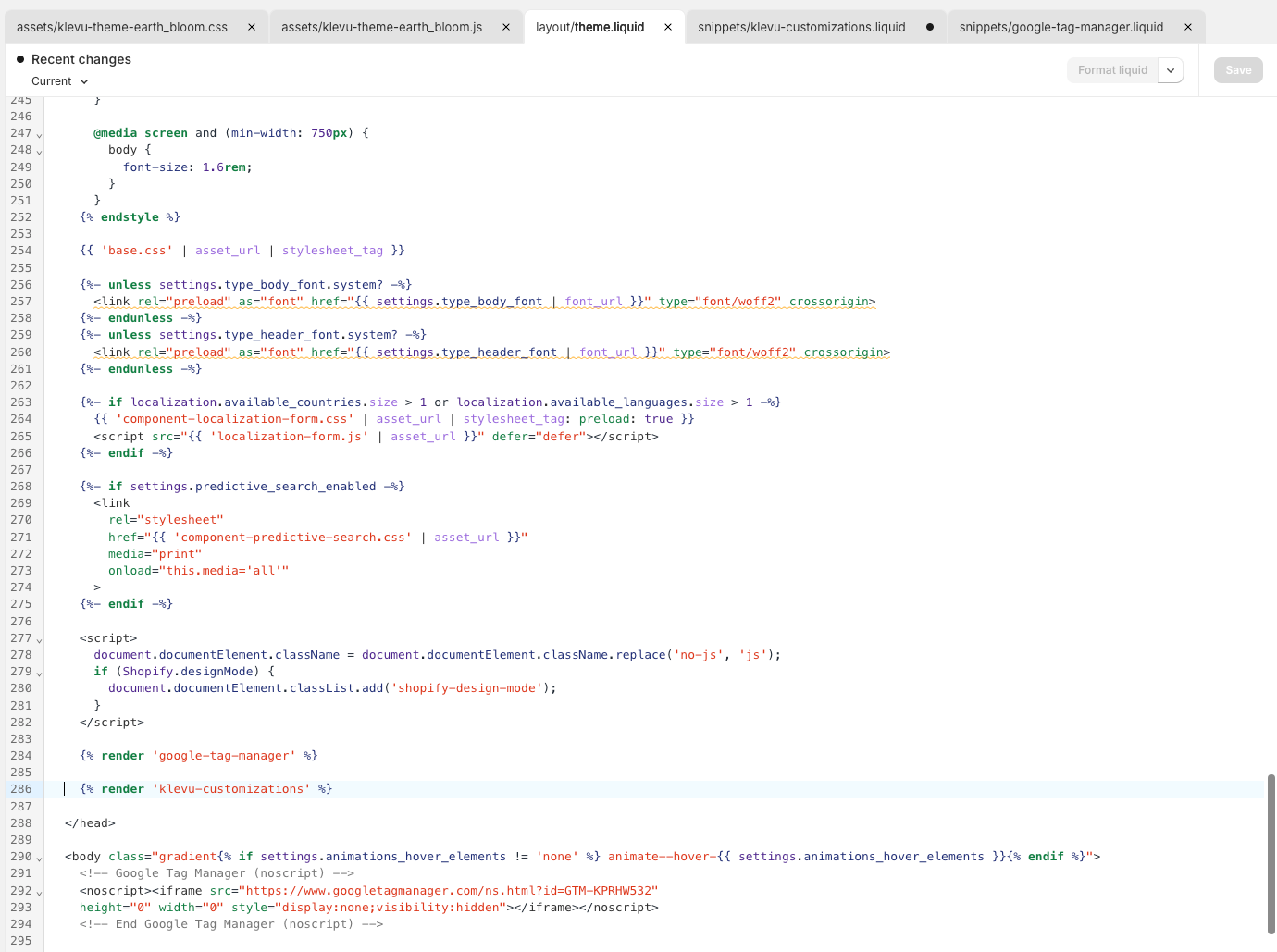The width and height of the screenshot is (1277, 952).
Task: Close the google-tag-manager.liquid tab
Action: [x=1188, y=27]
